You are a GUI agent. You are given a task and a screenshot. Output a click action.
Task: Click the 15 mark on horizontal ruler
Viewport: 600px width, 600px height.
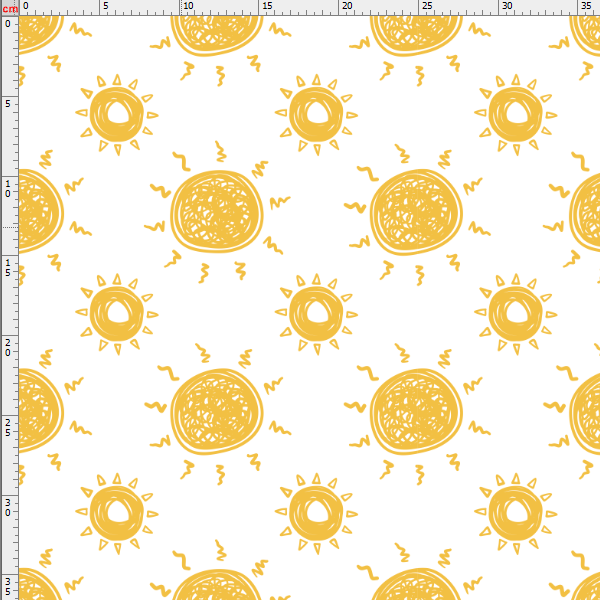point(267,6)
